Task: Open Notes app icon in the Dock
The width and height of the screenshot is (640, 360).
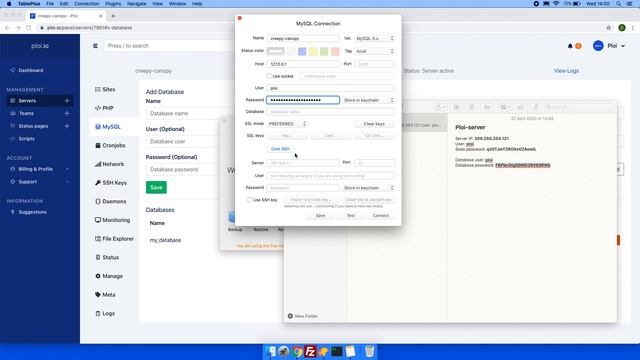Action: point(351,351)
